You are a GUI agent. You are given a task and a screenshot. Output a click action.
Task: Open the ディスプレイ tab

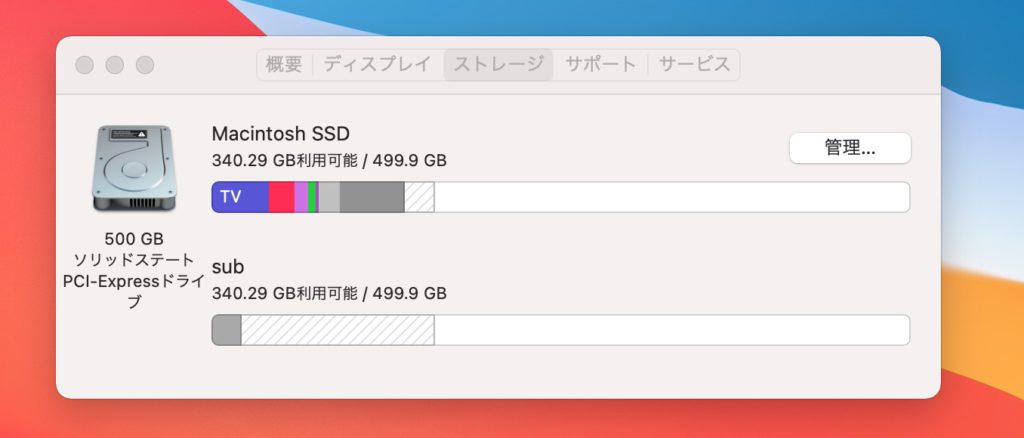coord(378,65)
